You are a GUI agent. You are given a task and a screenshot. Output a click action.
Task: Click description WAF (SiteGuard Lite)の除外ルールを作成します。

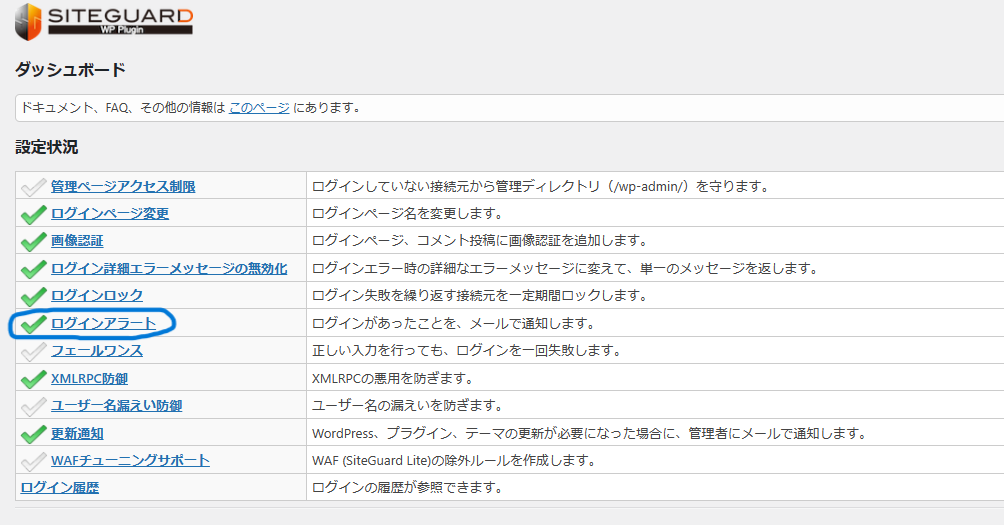tap(454, 460)
